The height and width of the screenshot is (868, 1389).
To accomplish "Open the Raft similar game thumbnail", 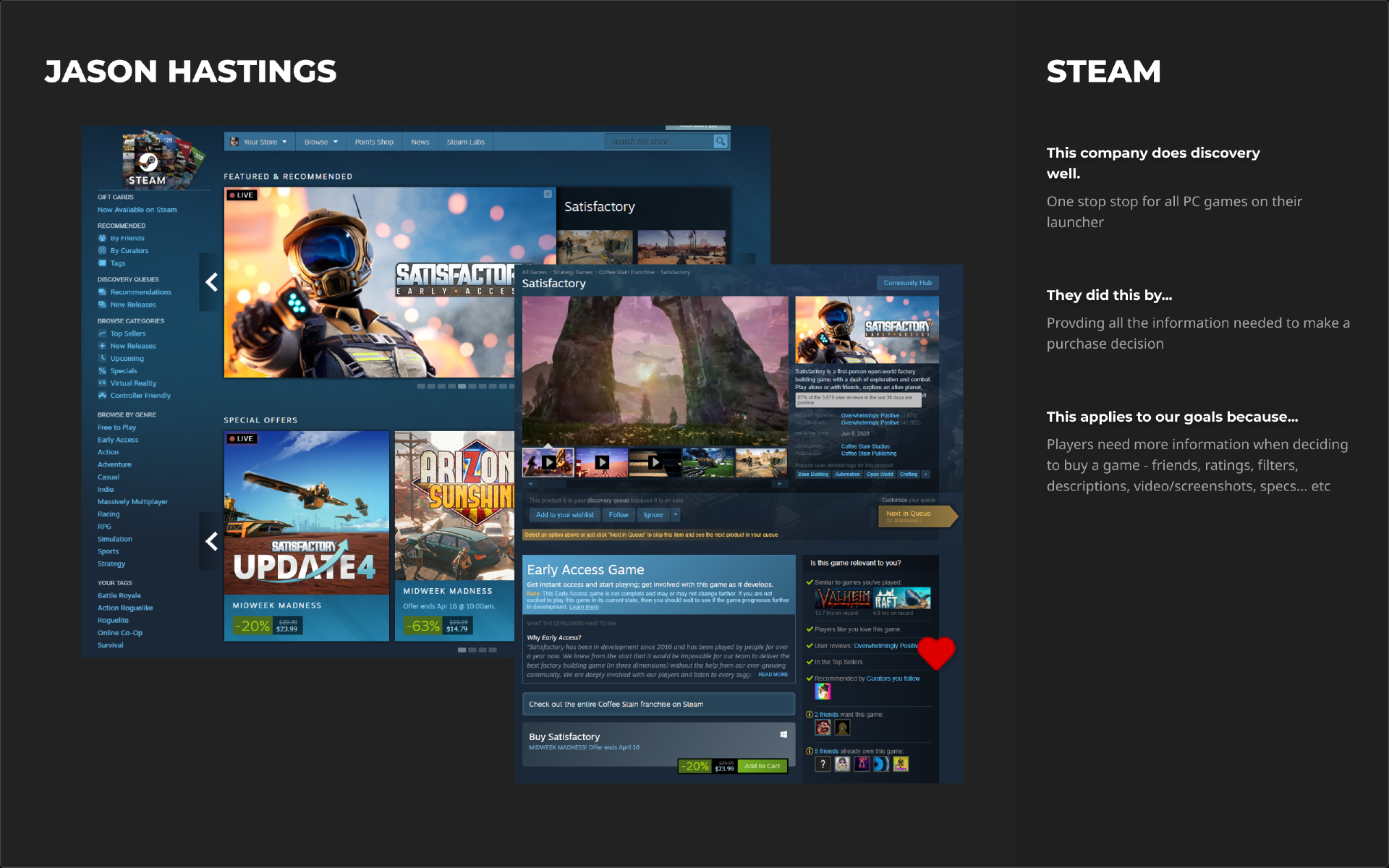I will click(902, 598).
